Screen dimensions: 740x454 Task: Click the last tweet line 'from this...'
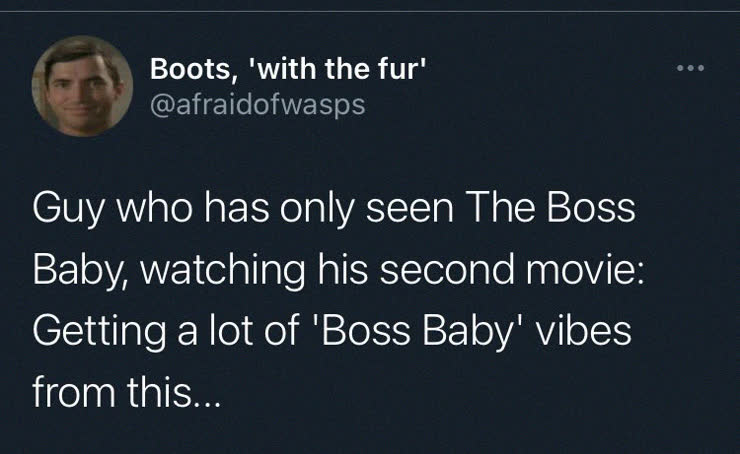pos(126,393)
